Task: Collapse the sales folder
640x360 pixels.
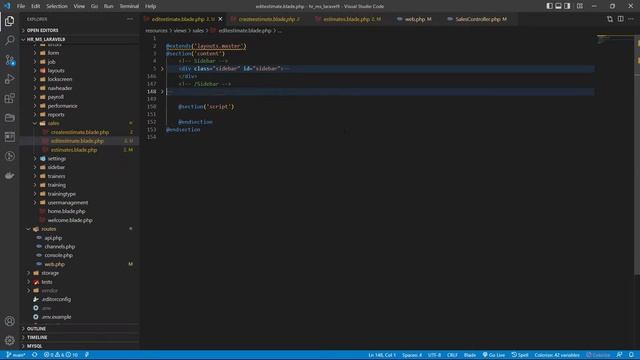Action: [53, 123]
